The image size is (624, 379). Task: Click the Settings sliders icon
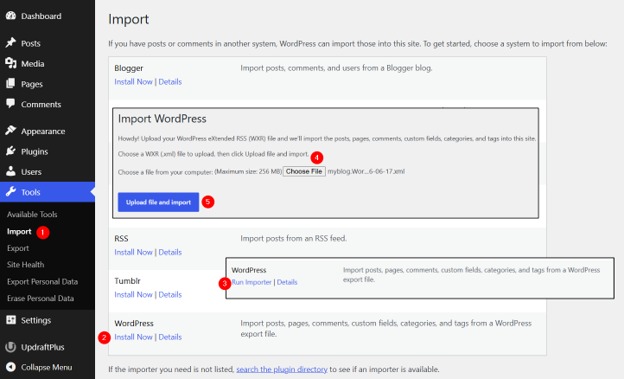tap(11, 320)
